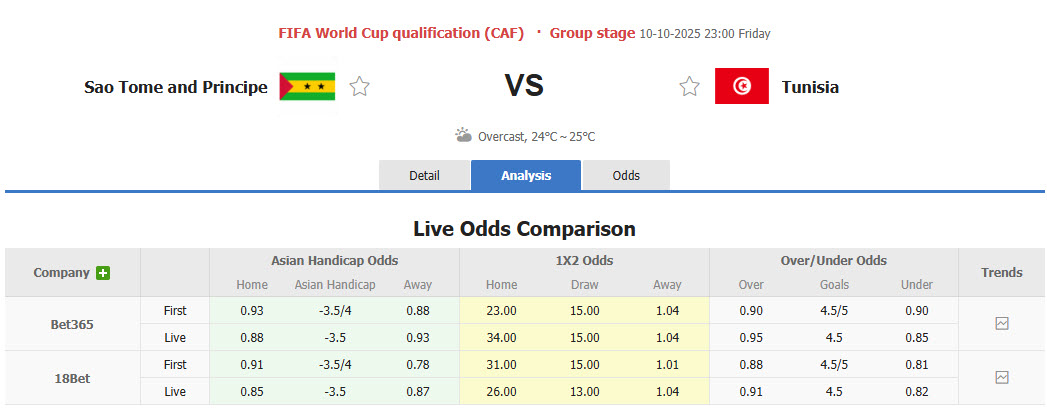Click the Tunisia flag icon
The height and width of the screenshot is (409, 1047).
[741, 87]
